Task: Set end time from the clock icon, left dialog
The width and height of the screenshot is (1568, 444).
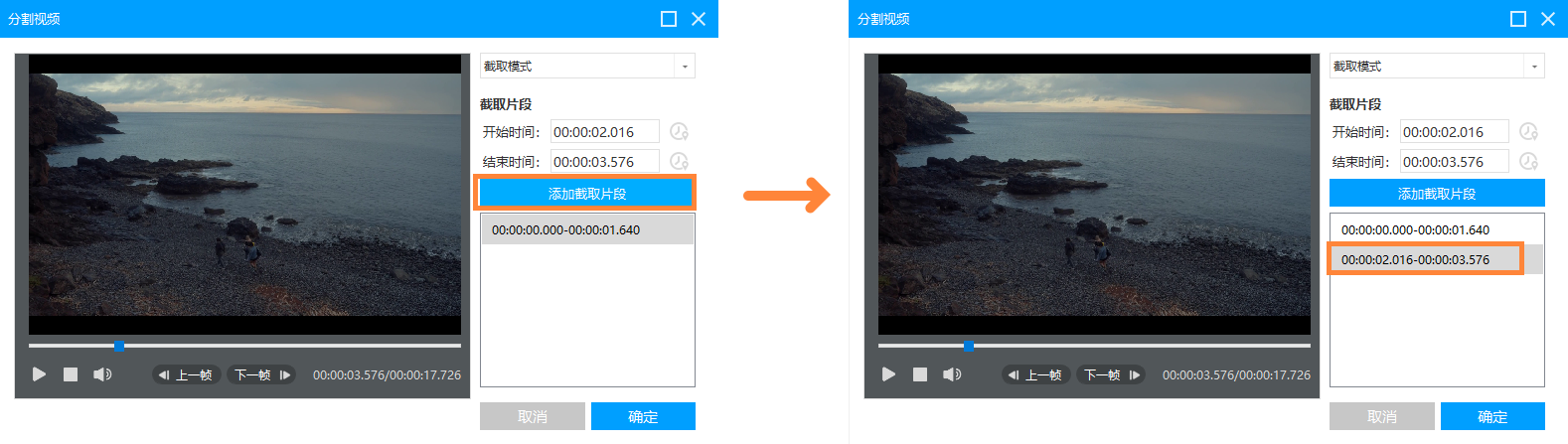Action: pyautogui.click(x=679, y=161)
